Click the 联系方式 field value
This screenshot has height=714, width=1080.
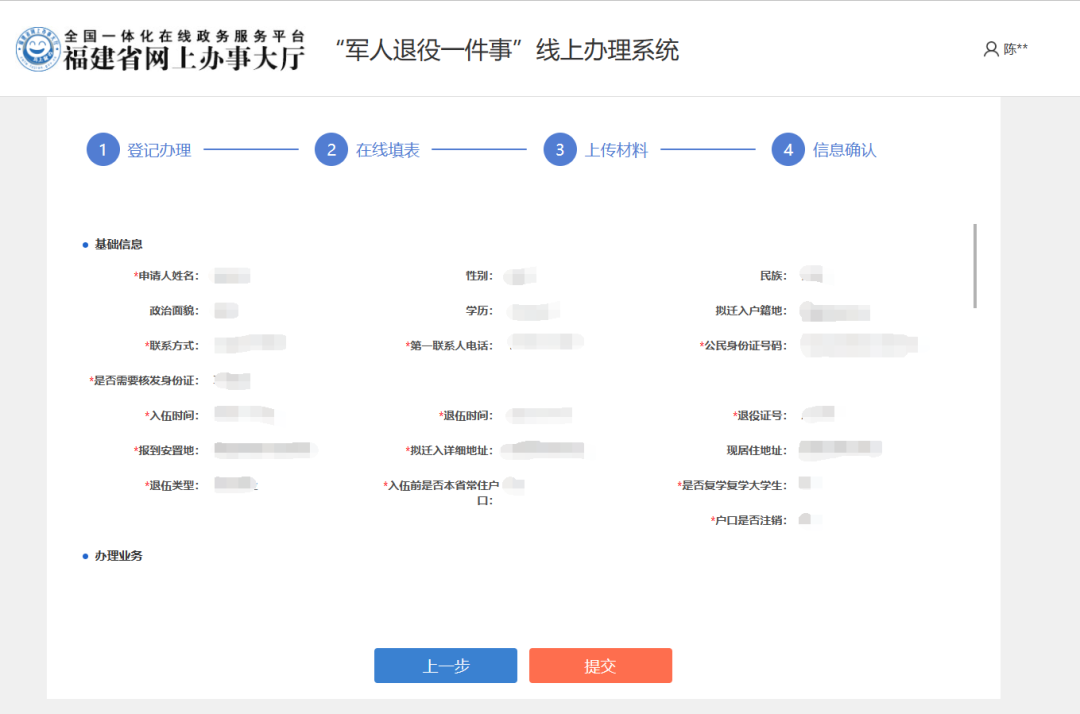[x=250, y=346]
